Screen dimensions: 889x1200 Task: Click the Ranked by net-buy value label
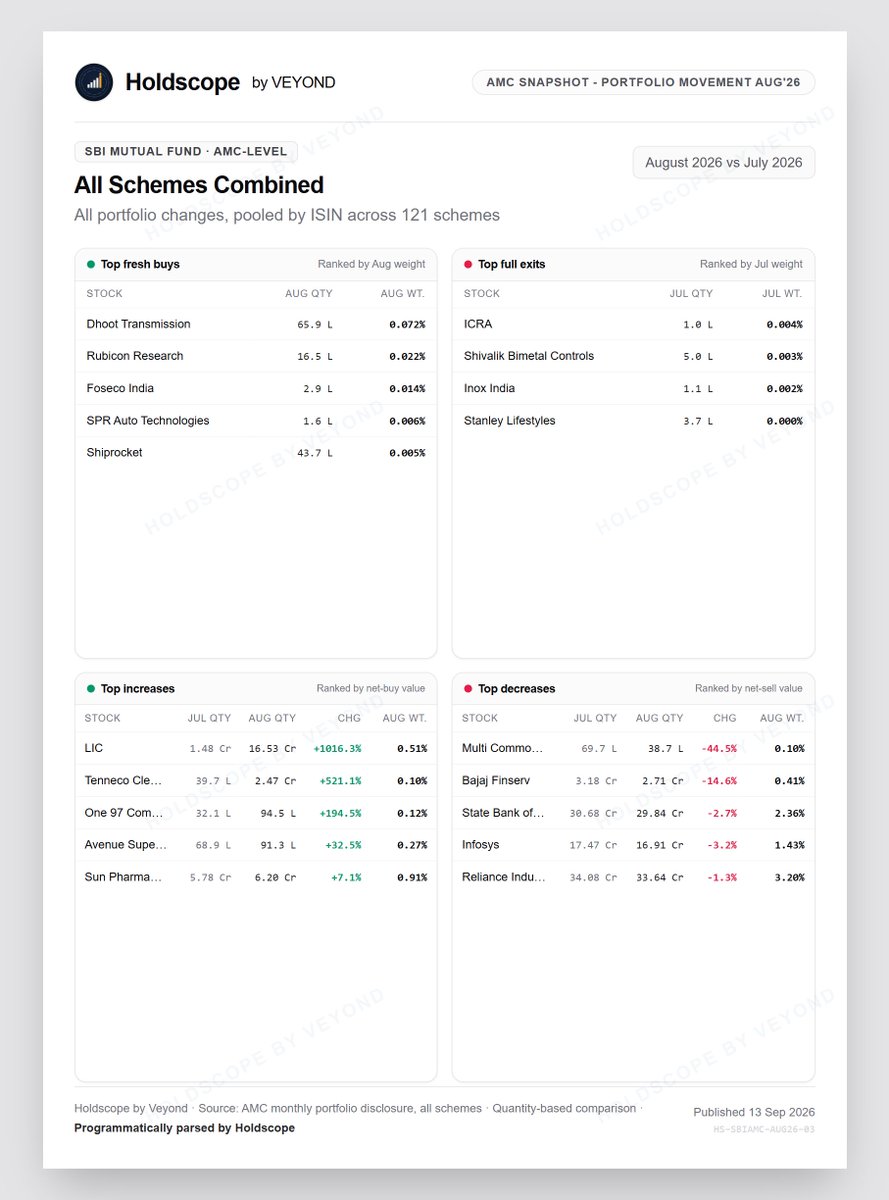click(371, 689)
